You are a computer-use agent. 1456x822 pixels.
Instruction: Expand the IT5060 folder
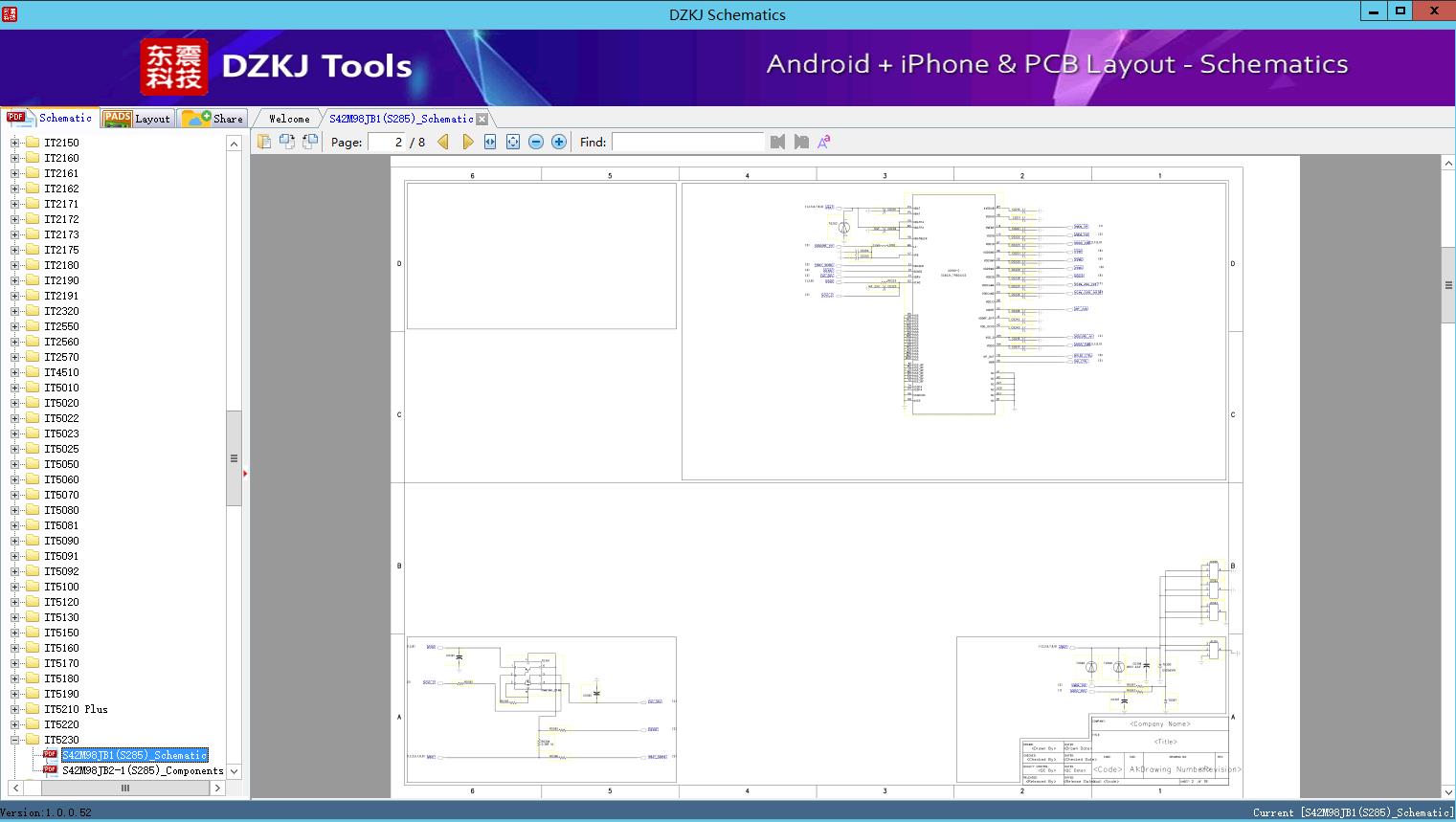14,479
